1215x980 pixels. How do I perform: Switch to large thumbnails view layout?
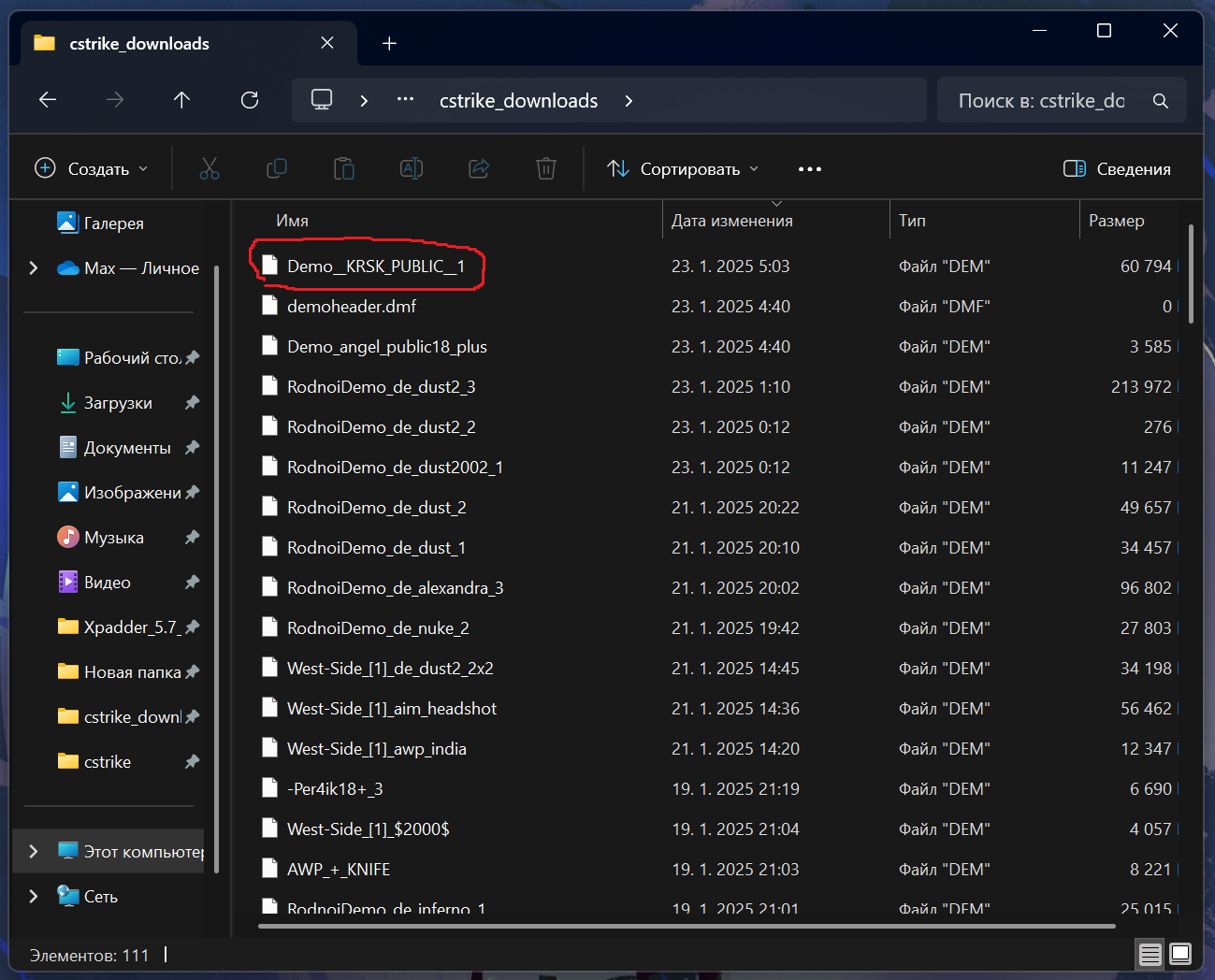[x=1180, y=954]
